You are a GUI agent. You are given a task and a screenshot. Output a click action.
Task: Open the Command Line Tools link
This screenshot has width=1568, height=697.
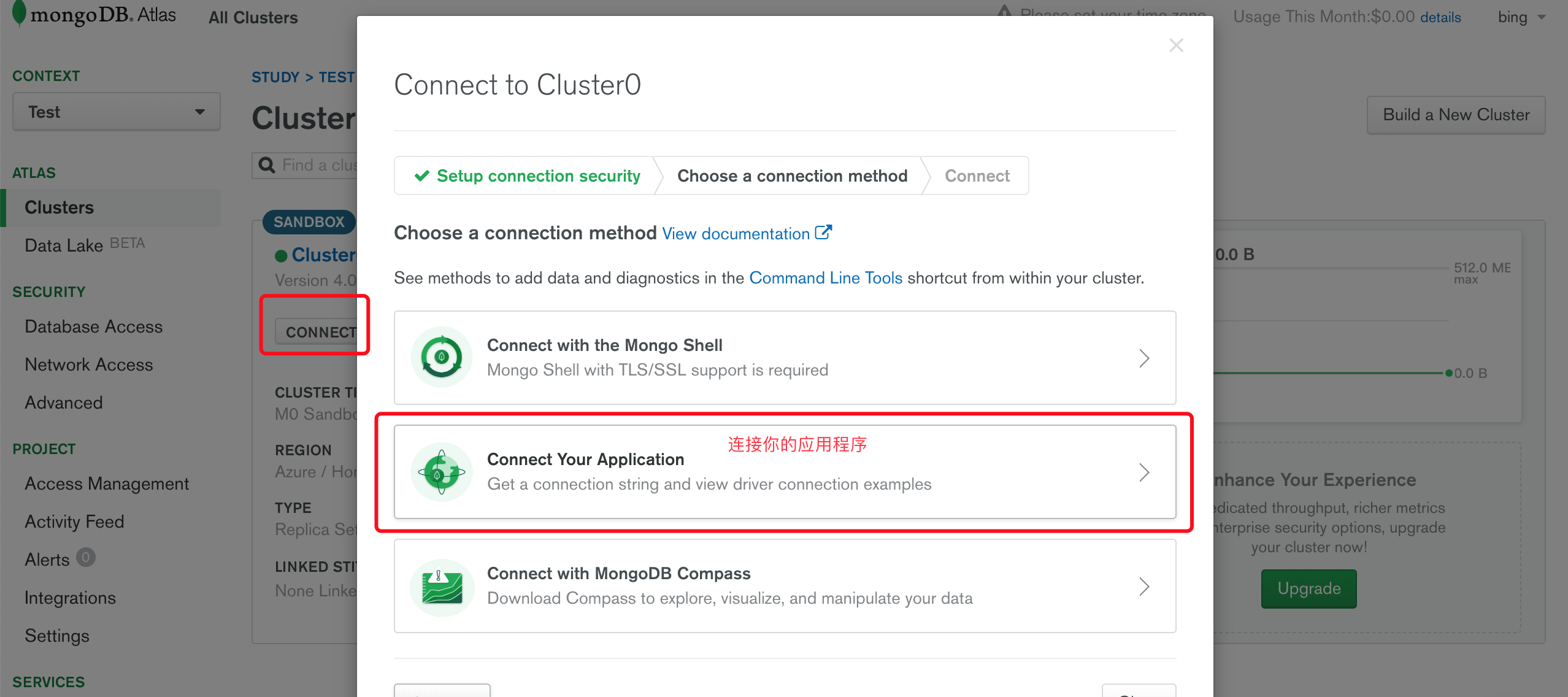[x=826, y=278]
